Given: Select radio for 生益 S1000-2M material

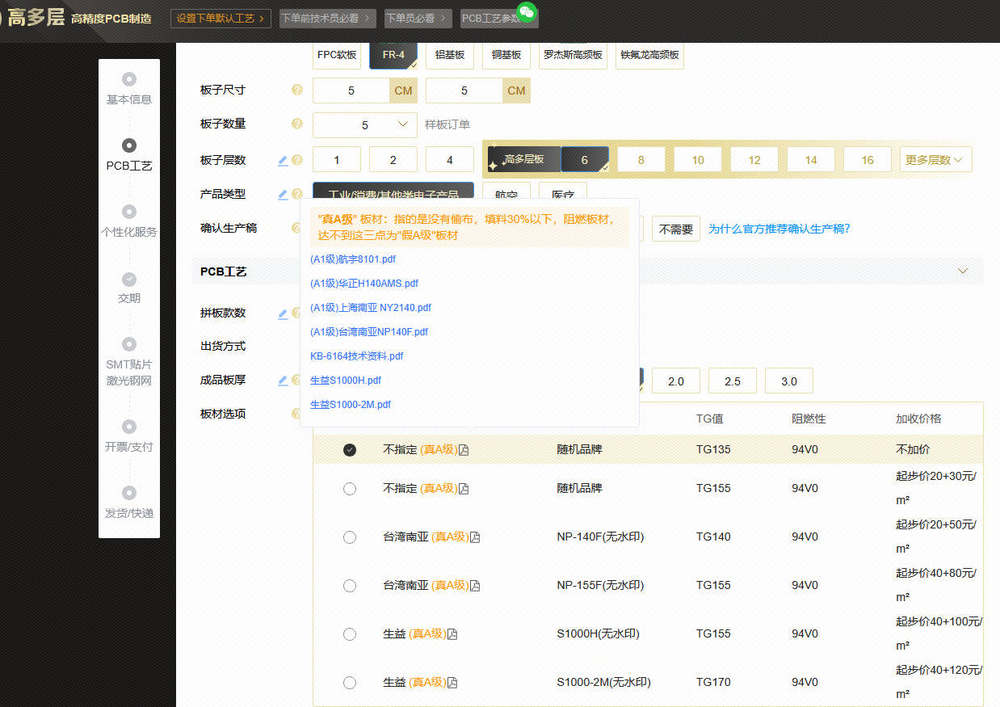Looking at the screenshot, I should click(x=349, y=683).
